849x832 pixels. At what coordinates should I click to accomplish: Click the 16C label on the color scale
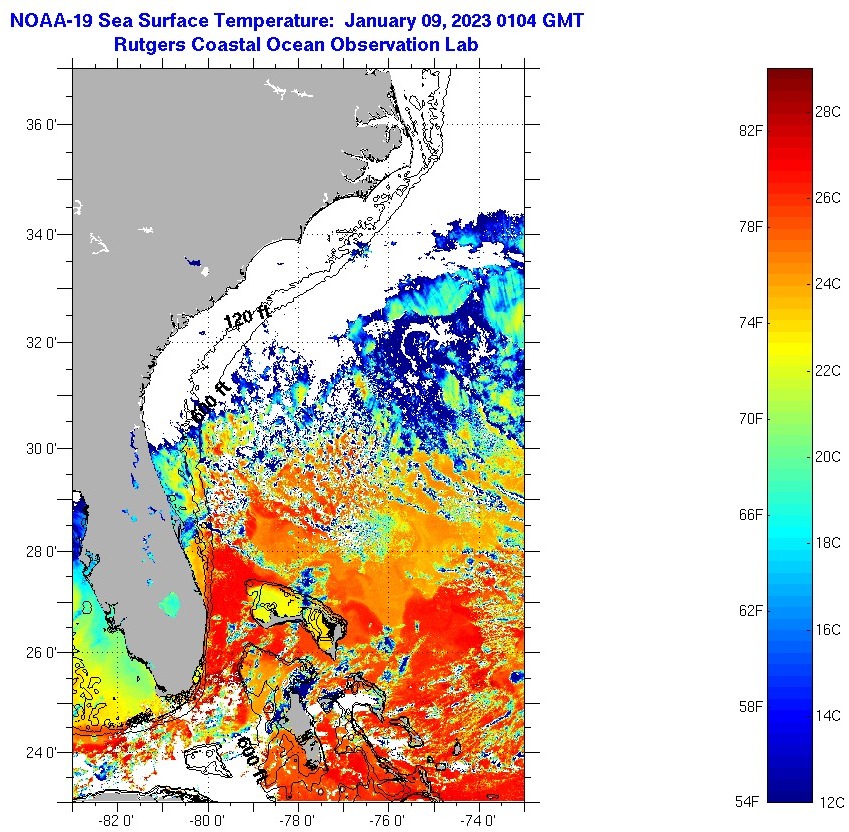click(x=828, y=630)
